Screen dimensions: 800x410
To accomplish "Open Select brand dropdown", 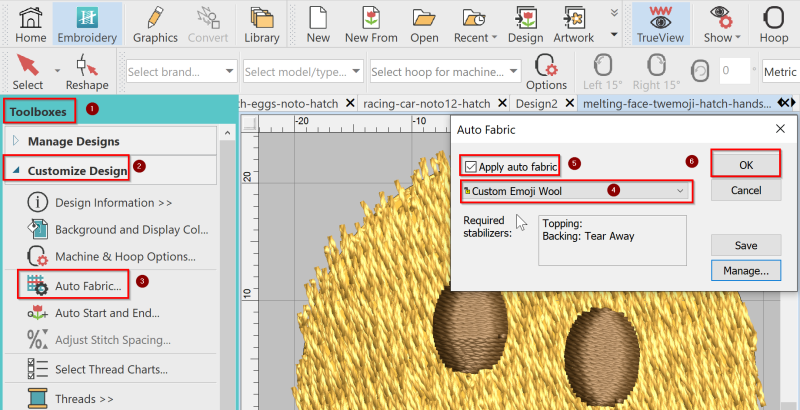I will [x=181, y=72].
